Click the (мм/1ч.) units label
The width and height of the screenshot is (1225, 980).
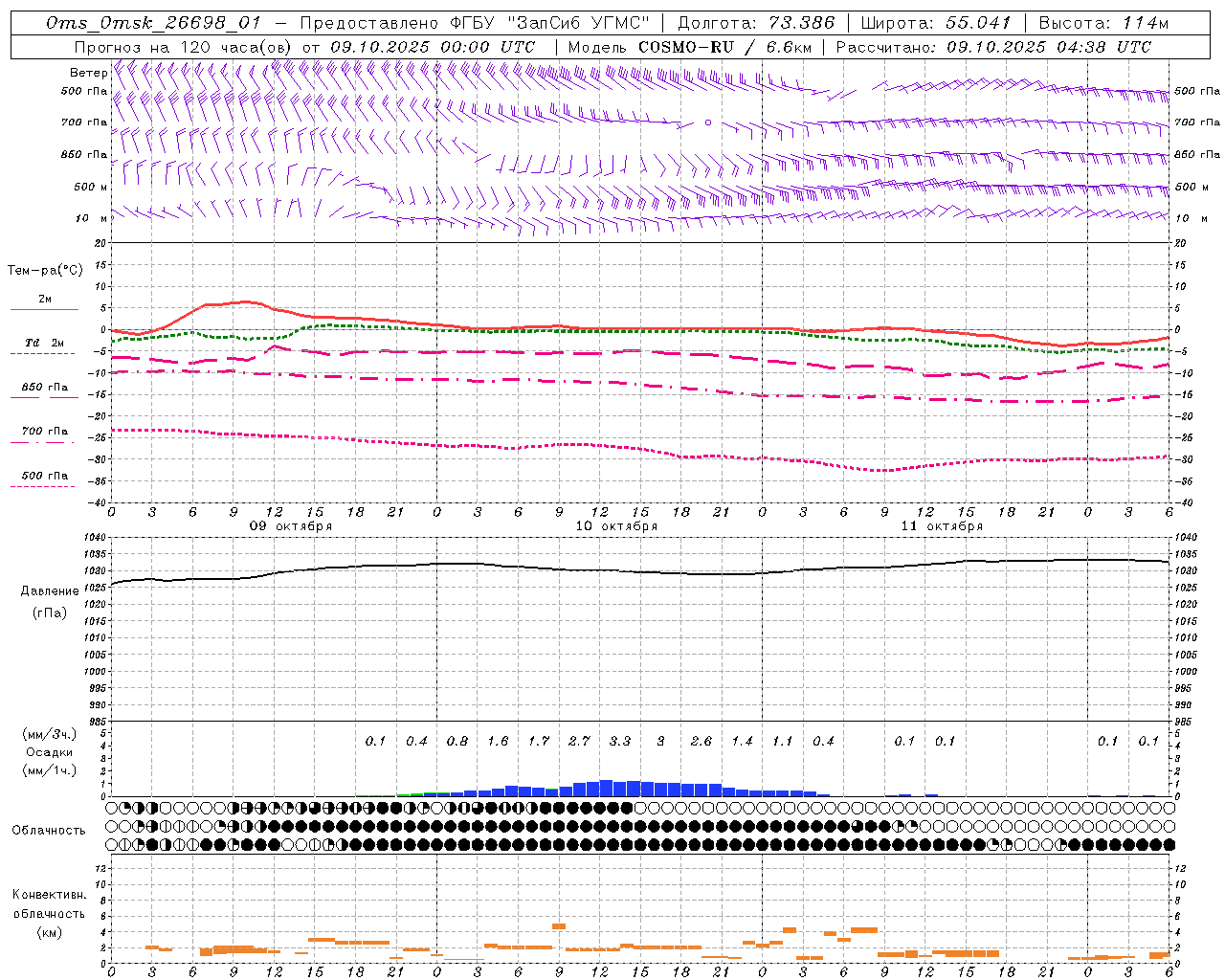click(x=50, y=770)
